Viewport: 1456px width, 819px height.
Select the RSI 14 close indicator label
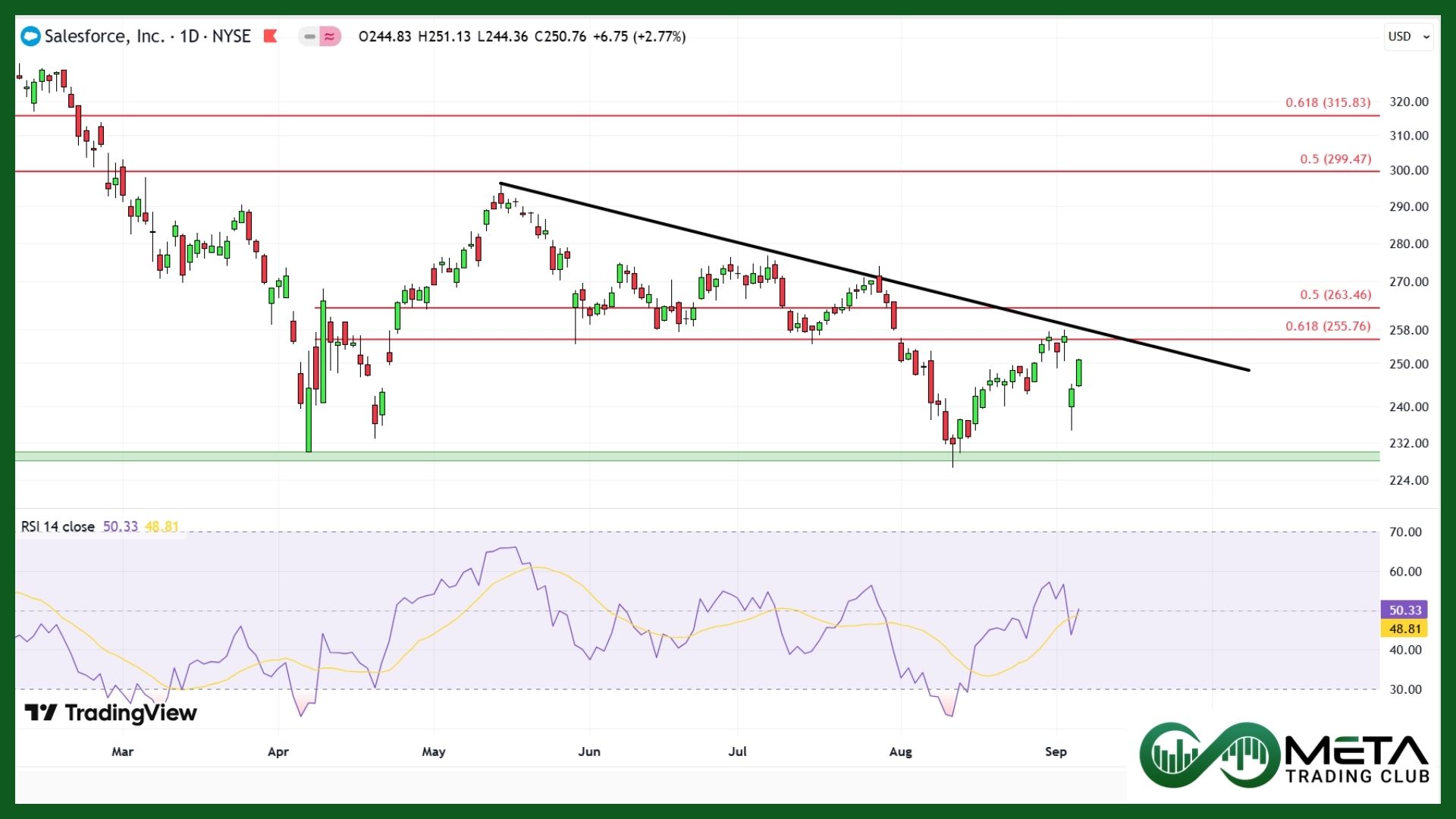58,526
